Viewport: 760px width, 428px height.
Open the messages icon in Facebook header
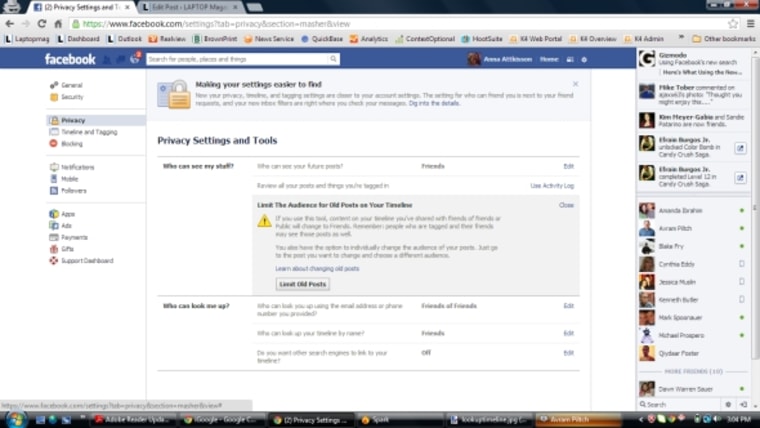point(121,59)
